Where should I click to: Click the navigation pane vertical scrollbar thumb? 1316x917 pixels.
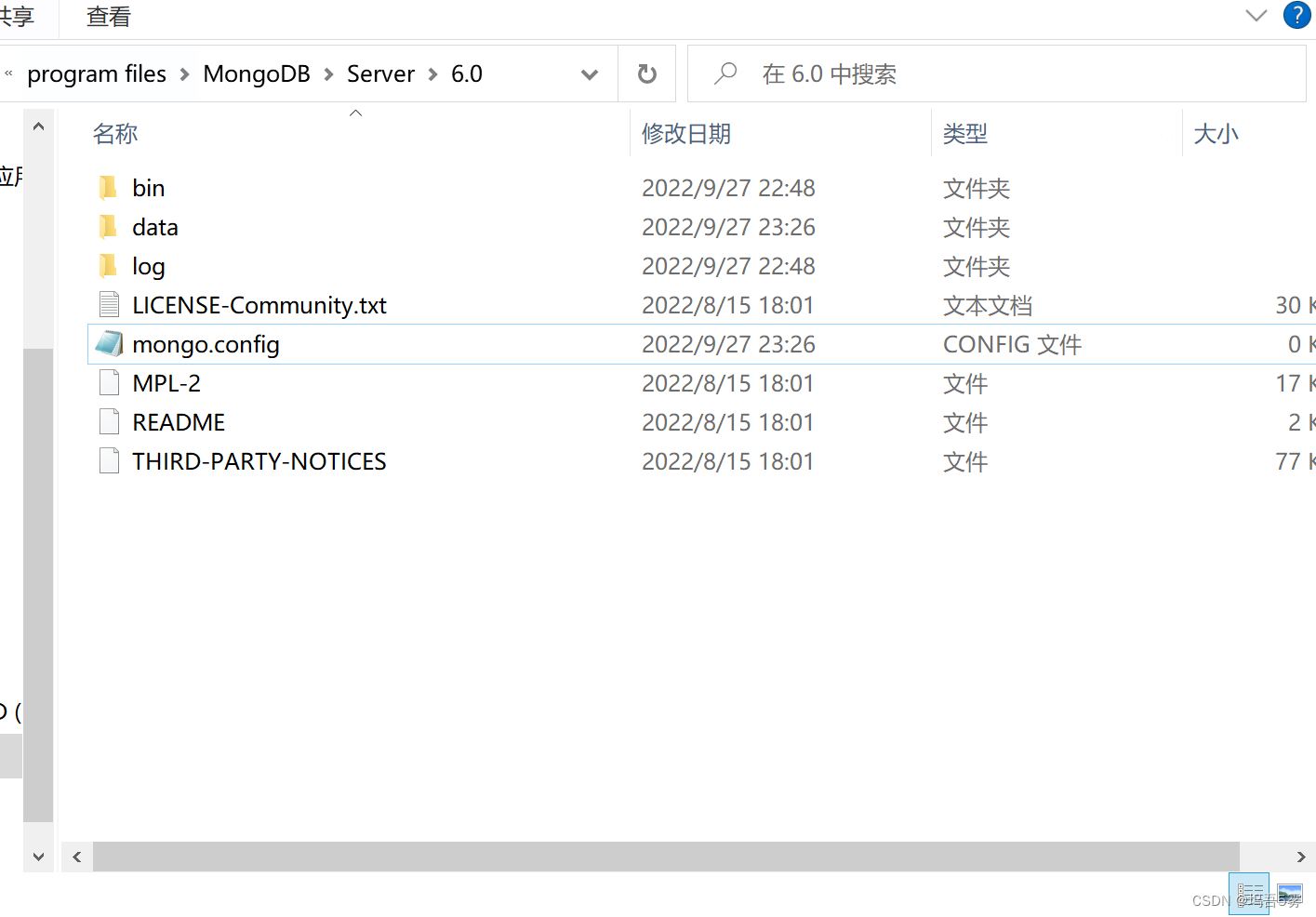click(38, 585)
